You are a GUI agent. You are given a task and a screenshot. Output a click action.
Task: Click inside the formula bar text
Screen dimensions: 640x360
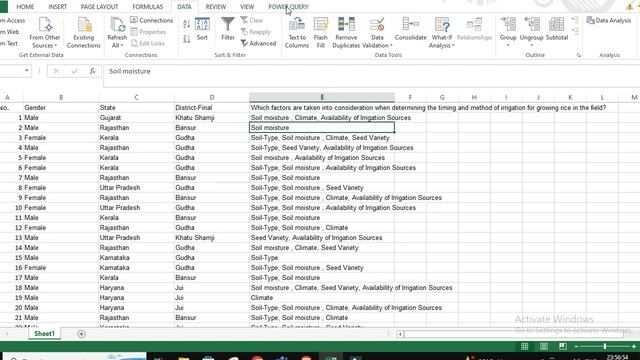coord(130,71)
